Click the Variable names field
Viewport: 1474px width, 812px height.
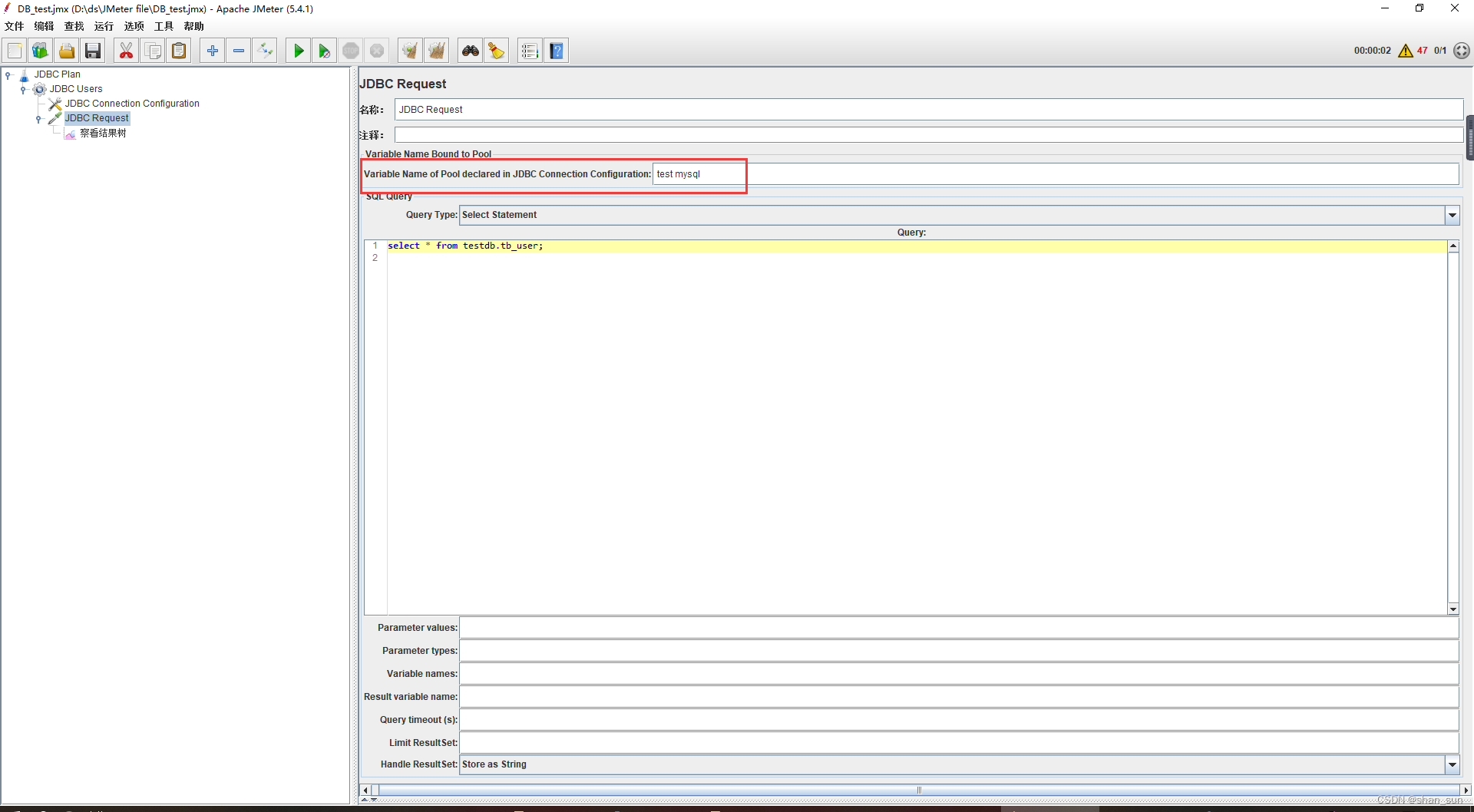[959, 674]
